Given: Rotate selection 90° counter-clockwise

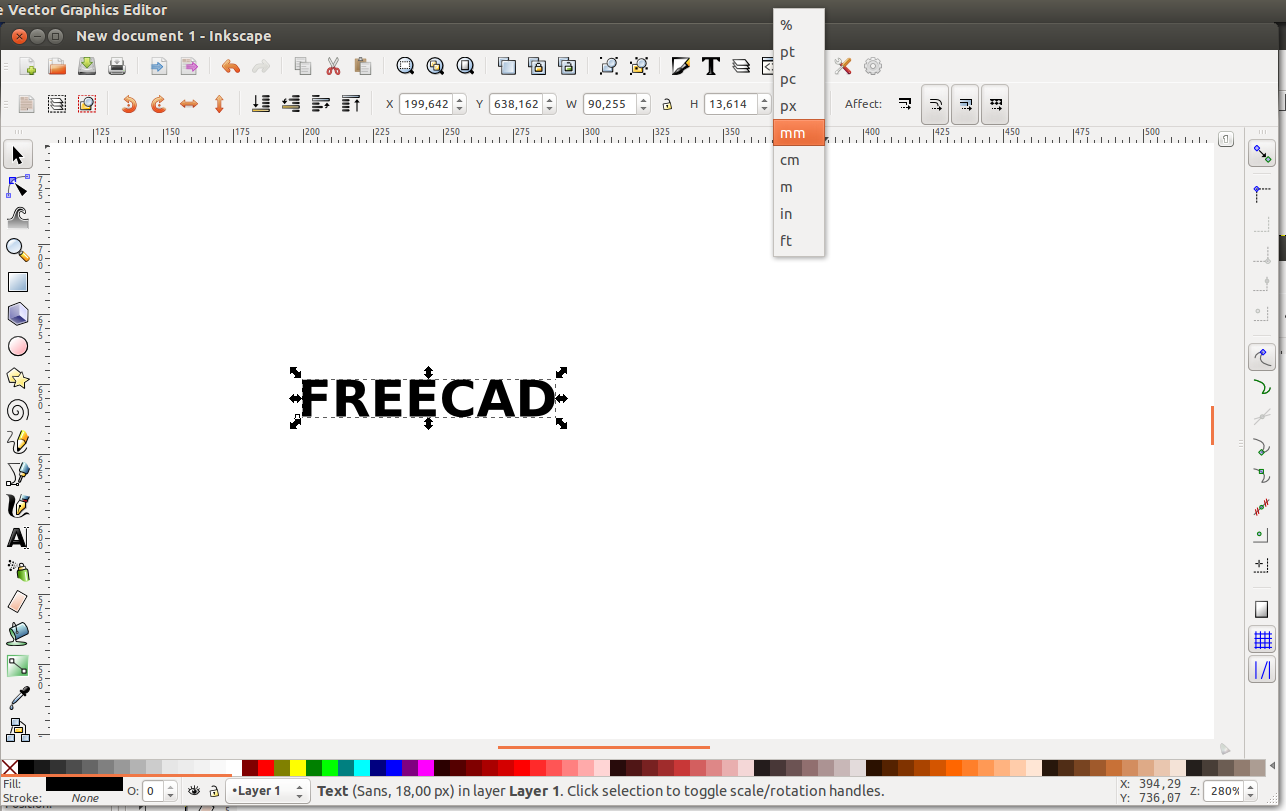Looking at the screenshot, I should pos(129,104).
